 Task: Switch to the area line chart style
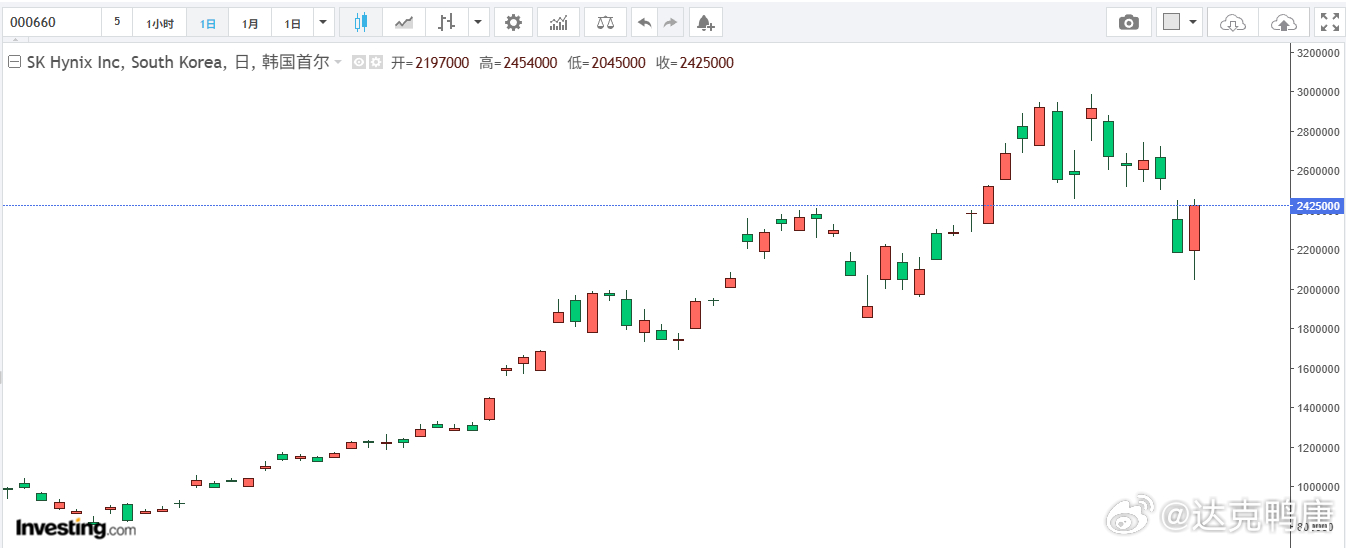coord(404,22)
